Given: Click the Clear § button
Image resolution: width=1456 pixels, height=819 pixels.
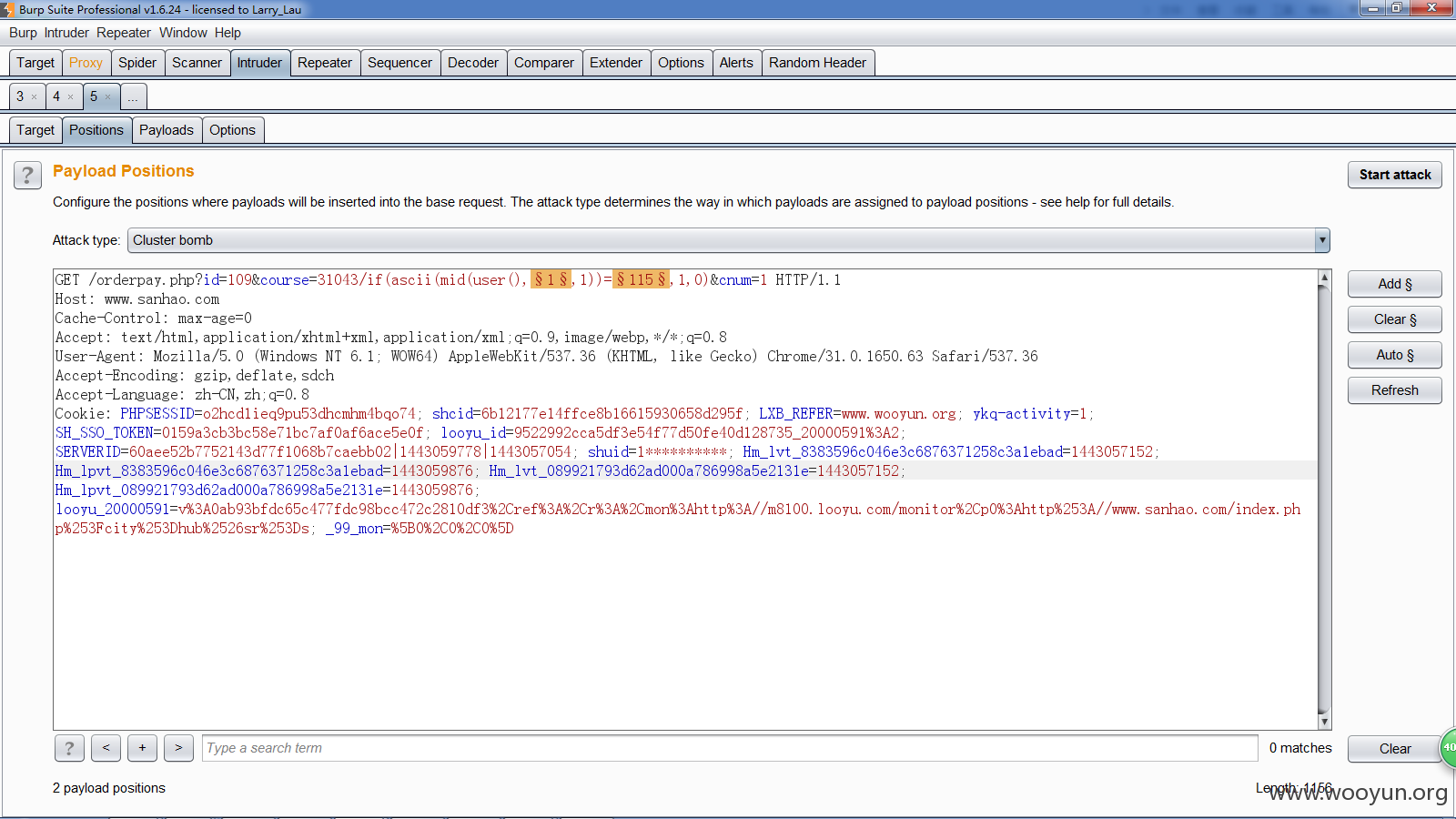Looking at the screenshot, I should (x=1395, y=319).
